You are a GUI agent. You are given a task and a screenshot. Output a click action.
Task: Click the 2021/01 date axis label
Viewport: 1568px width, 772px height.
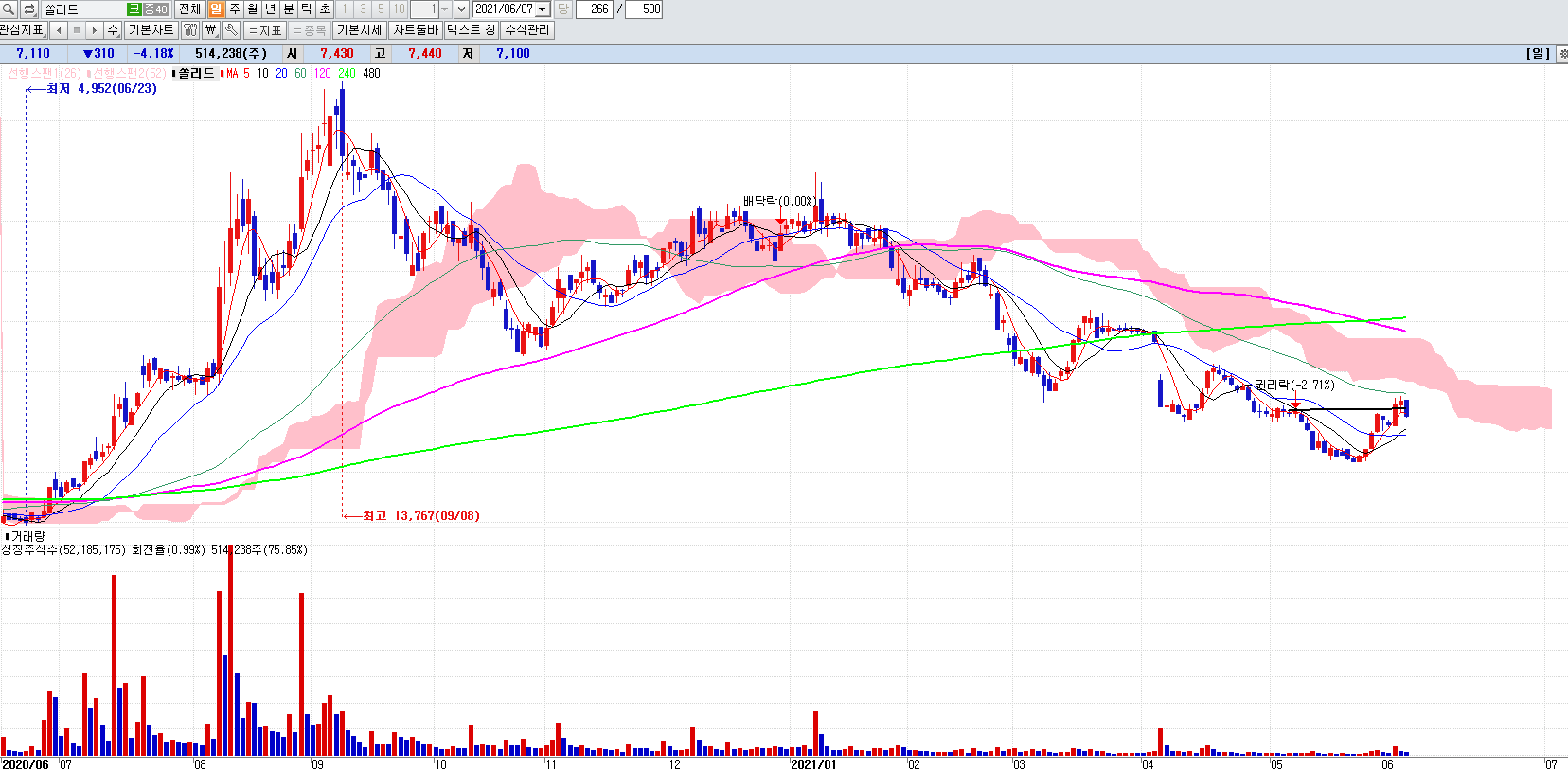tap(813, 764)
